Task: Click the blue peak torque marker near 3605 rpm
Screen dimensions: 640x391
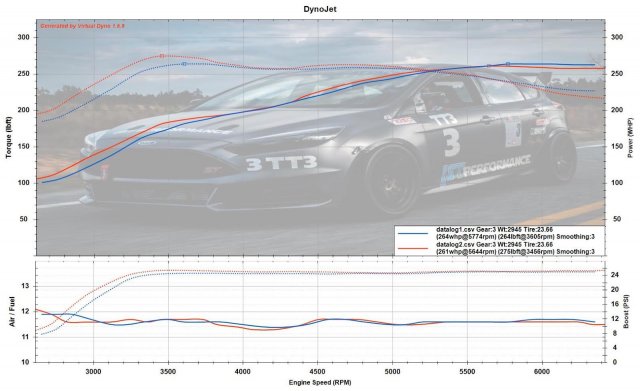Action: tap(184, 64)
